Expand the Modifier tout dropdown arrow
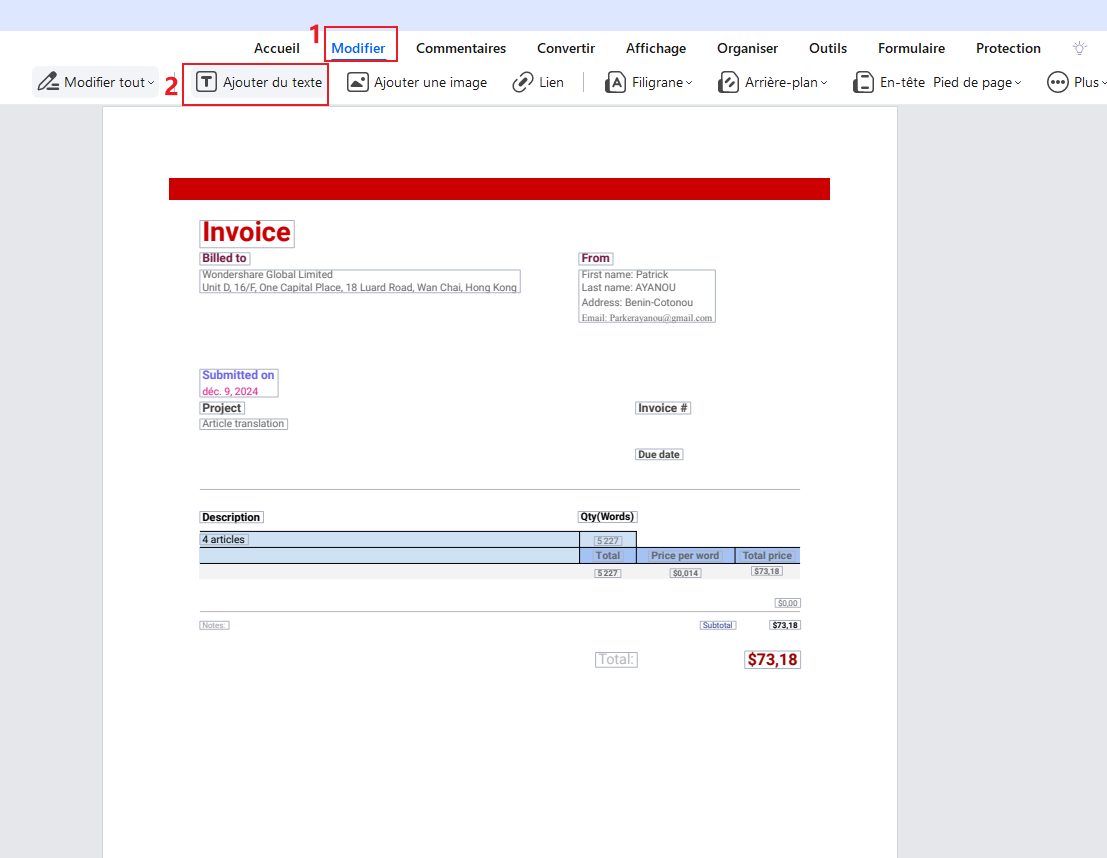 tap(151, 83)
